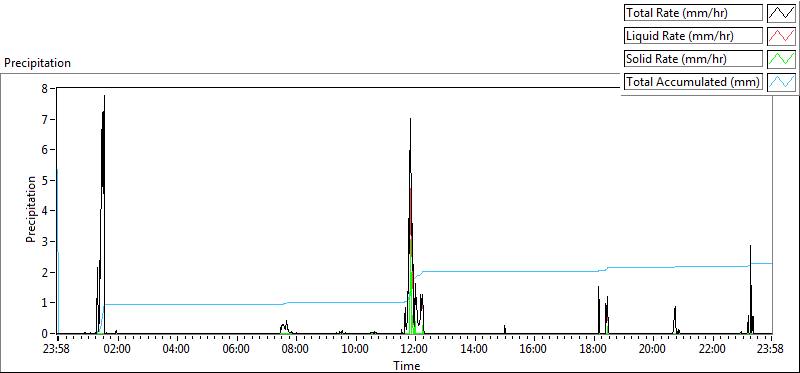This screenshot has width=800, height=373.
Task: Click the vertical 'Precipitation' y-axis label
Action: click(31, 209)
